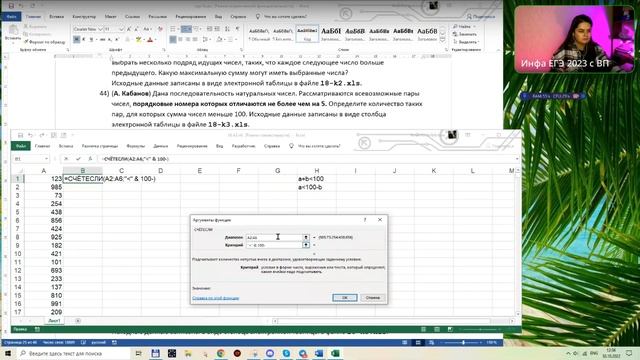Click into Excel's formula bar
This screenshot has height=360, width=640.
306,159
